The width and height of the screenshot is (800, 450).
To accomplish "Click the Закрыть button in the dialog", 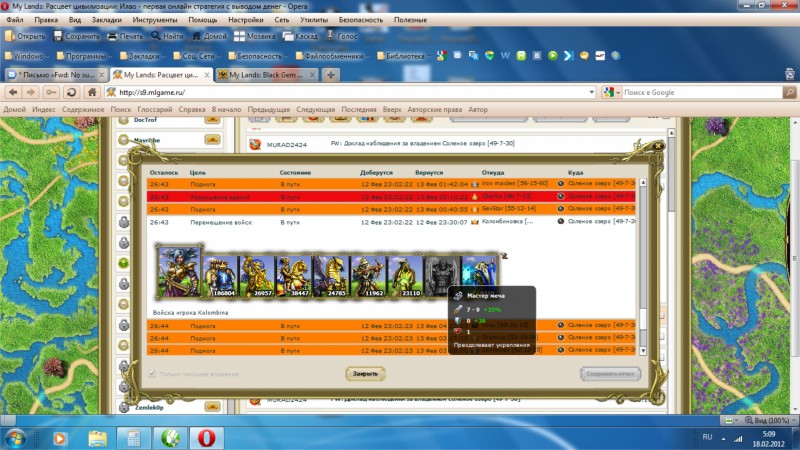I will click(365, 373).
